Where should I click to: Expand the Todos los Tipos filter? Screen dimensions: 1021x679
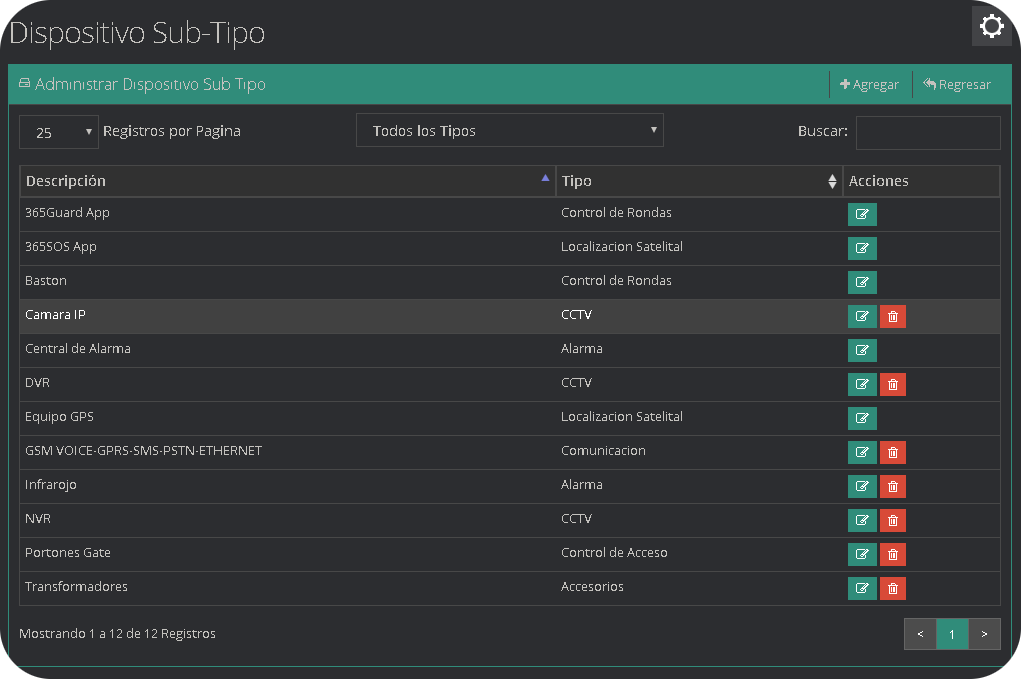[509, 131]
